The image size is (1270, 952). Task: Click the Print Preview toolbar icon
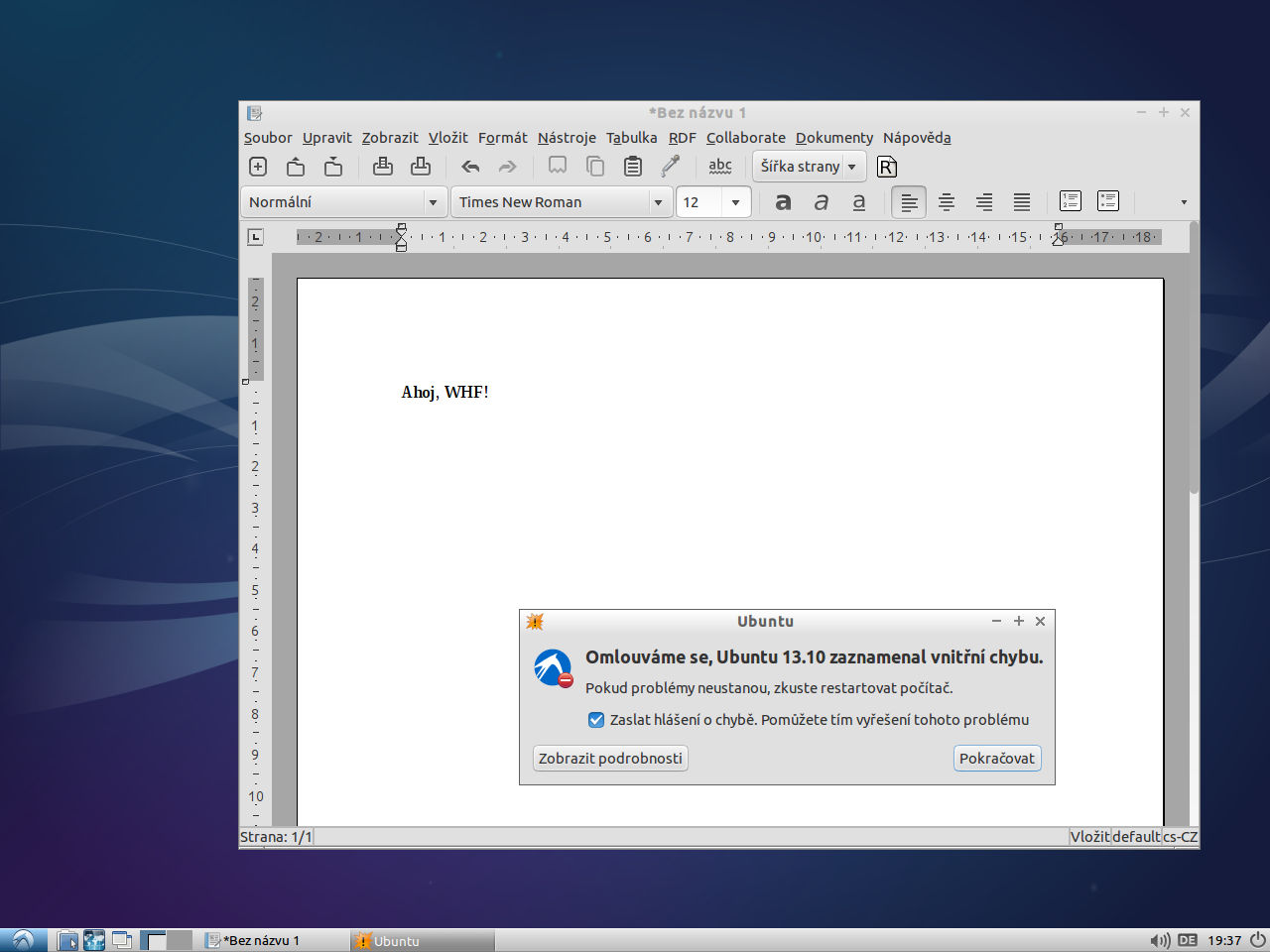421,167
